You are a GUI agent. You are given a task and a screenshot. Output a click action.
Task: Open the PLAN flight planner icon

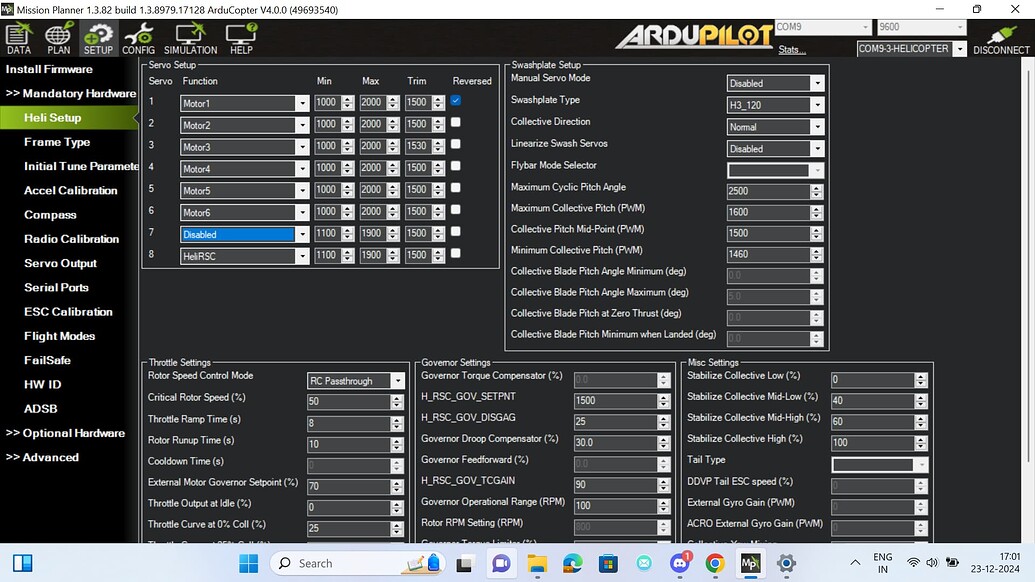[58, 39]
